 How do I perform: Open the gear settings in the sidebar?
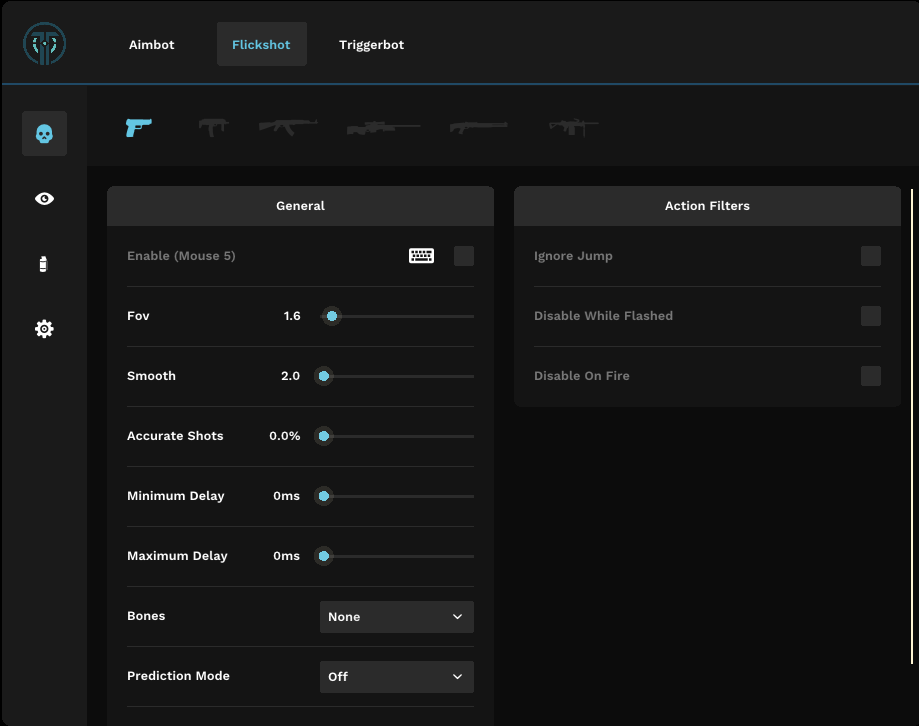click(44, 329)
